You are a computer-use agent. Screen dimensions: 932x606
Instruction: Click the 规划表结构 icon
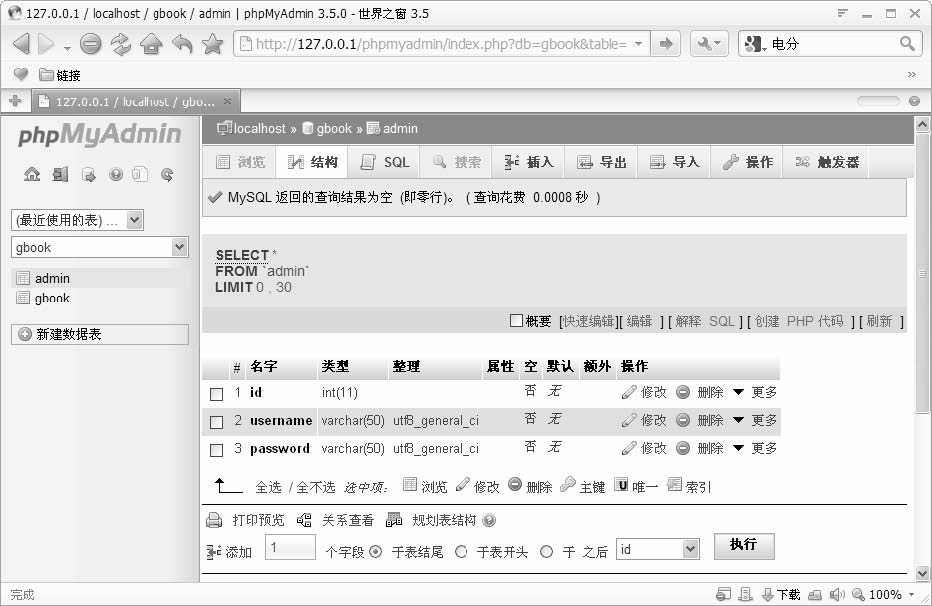(x=394, y=520)
